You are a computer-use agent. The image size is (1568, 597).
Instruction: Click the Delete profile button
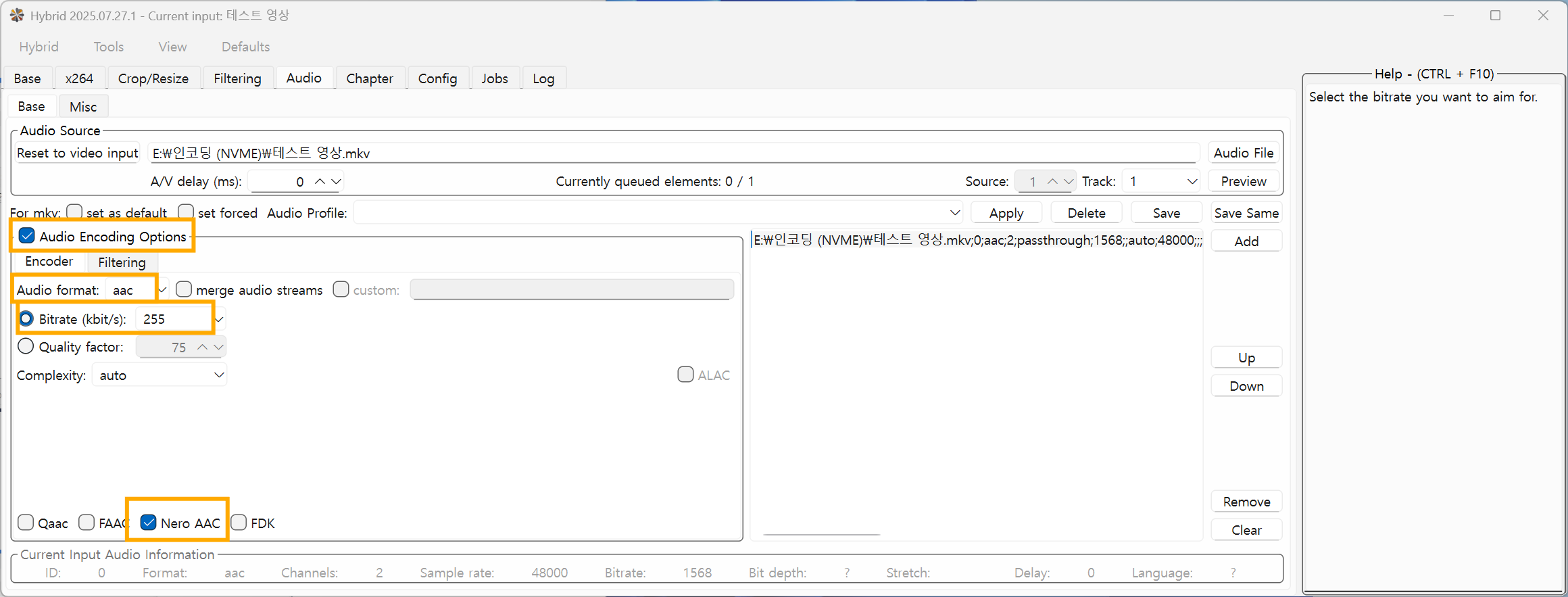[1086, 213]
